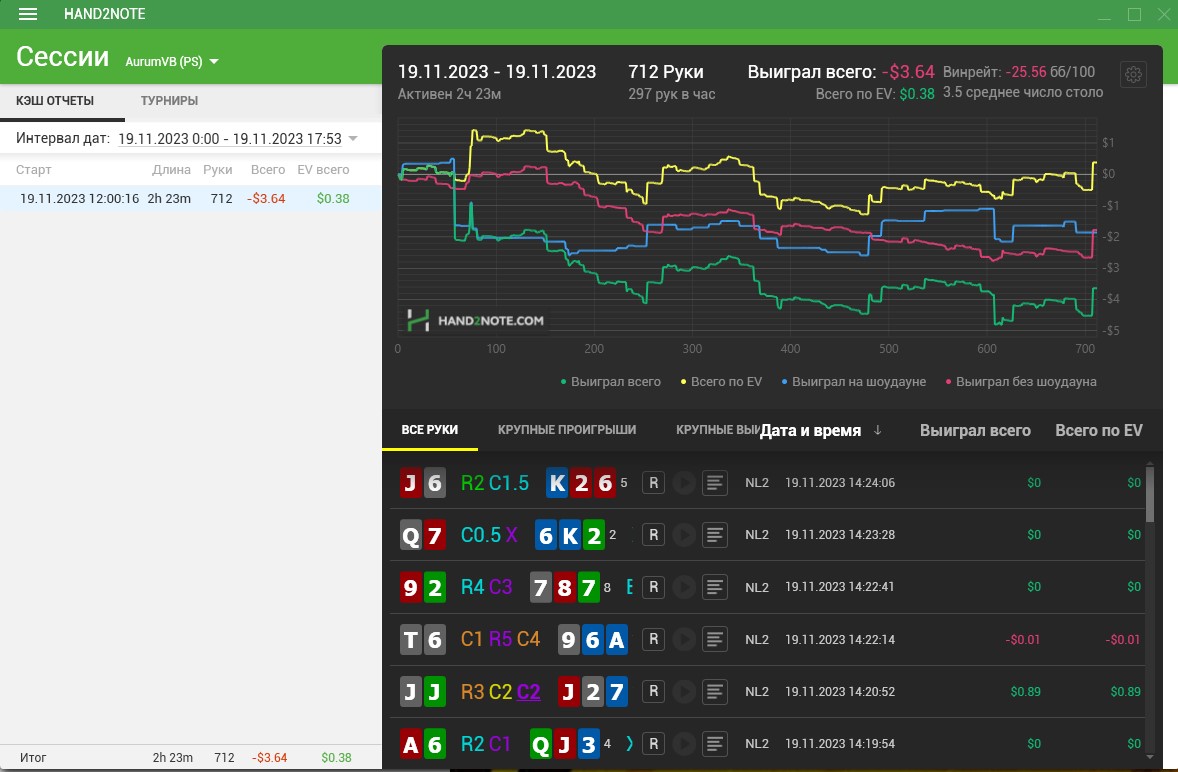Select the КРУПНЫЕ ПРОИГРЫШИ tab

tap(567, 430)
